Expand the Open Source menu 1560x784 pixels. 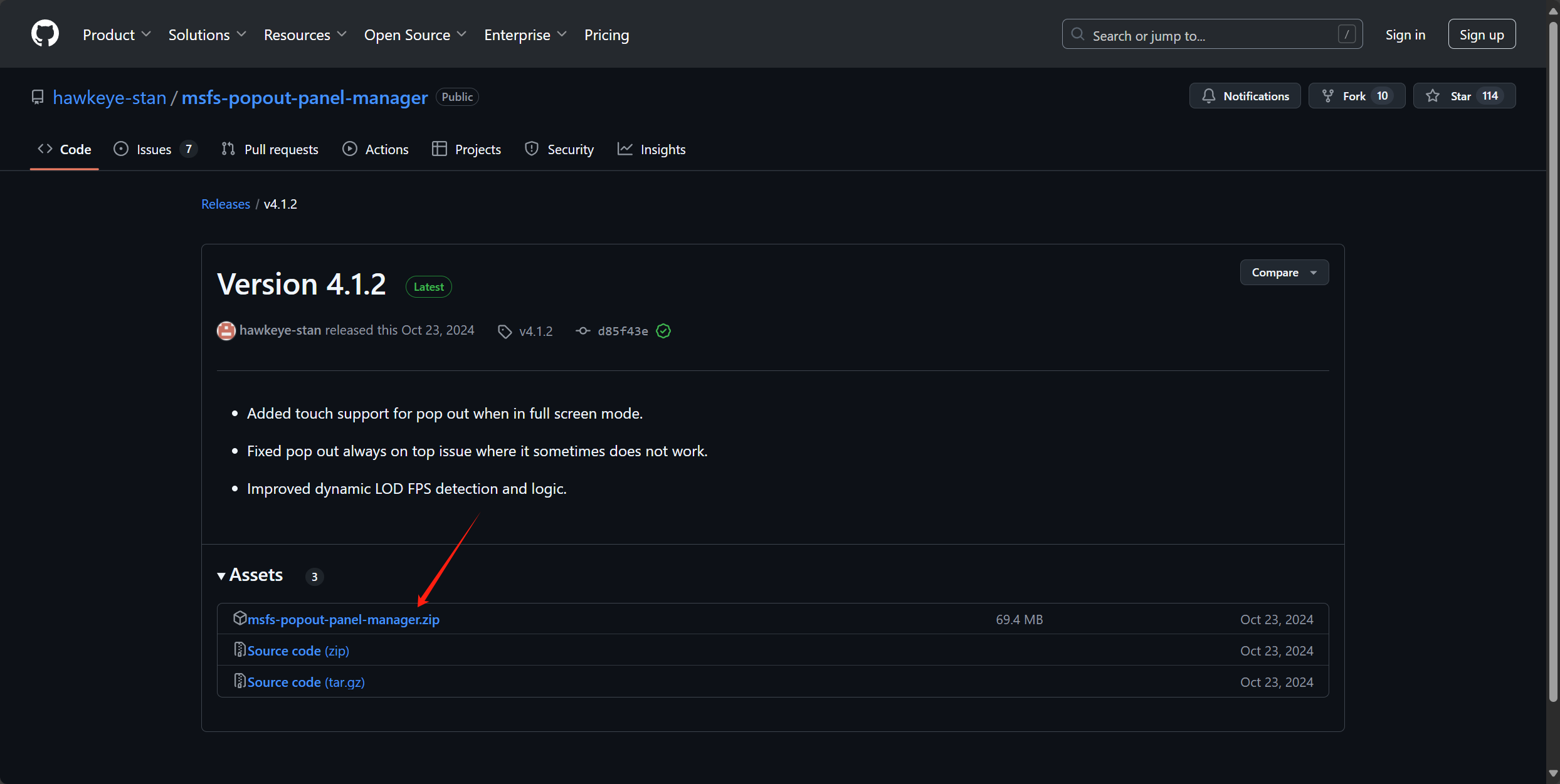pos(415,34)
